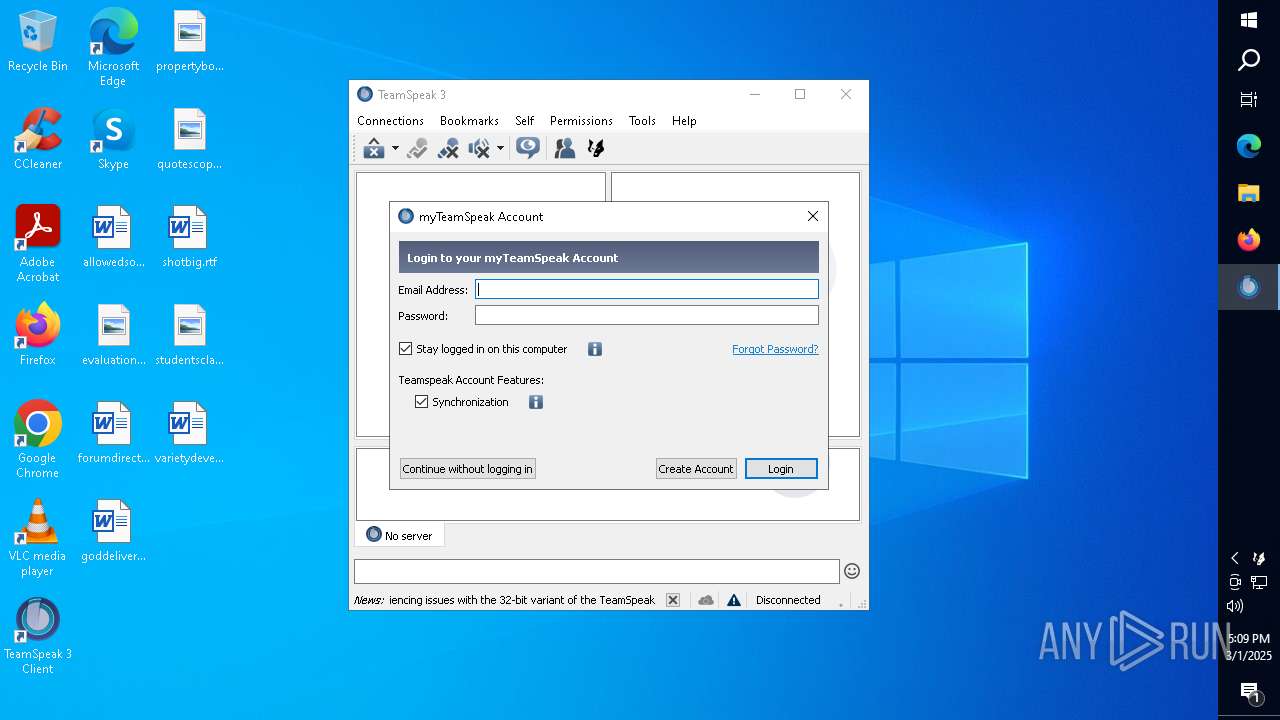Click the TeamSpeak taskbar button
The height and width of the screenshot is (720, 1280).
point(1249,287)
